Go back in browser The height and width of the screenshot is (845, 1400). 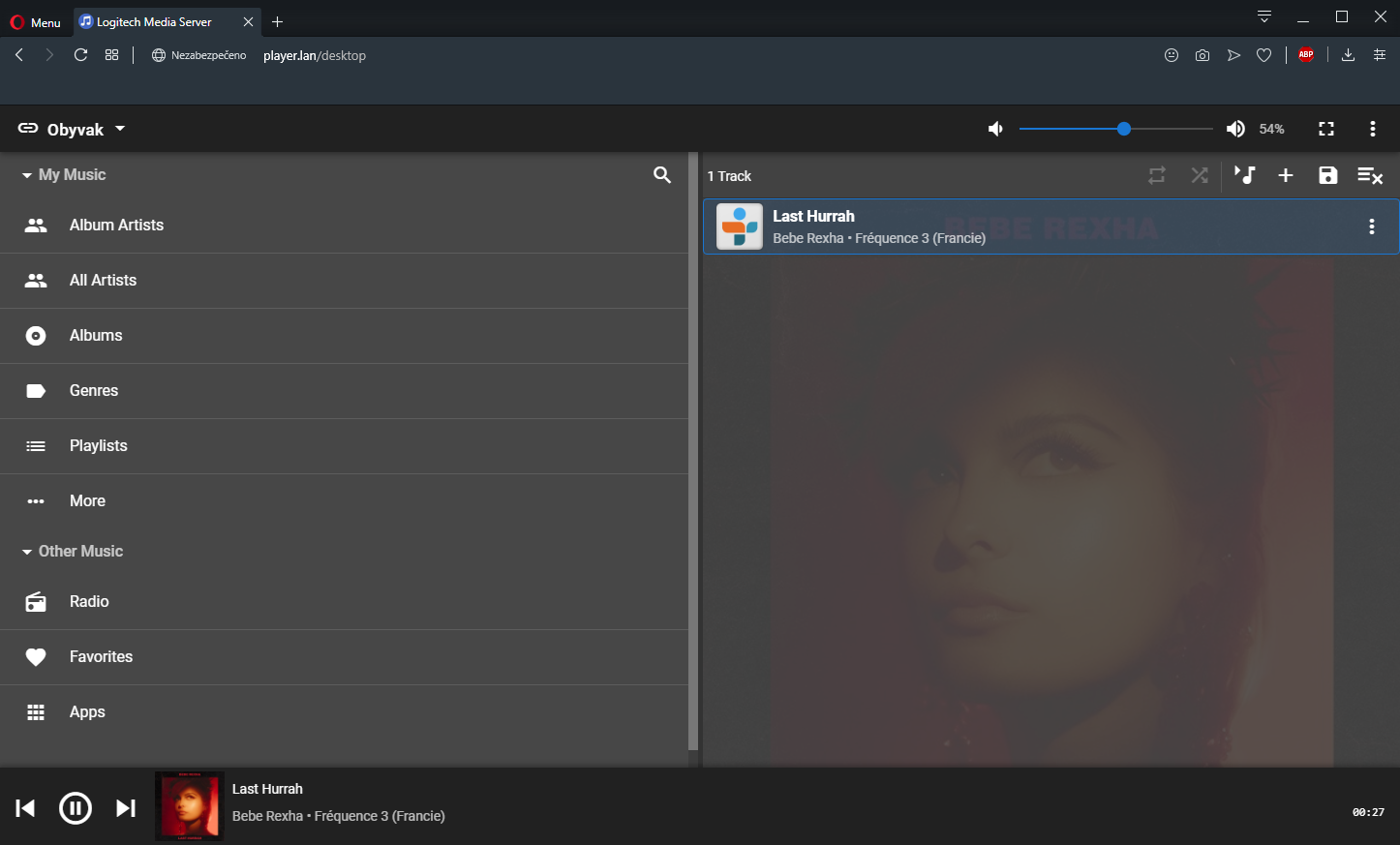click(x=19, y=55)
